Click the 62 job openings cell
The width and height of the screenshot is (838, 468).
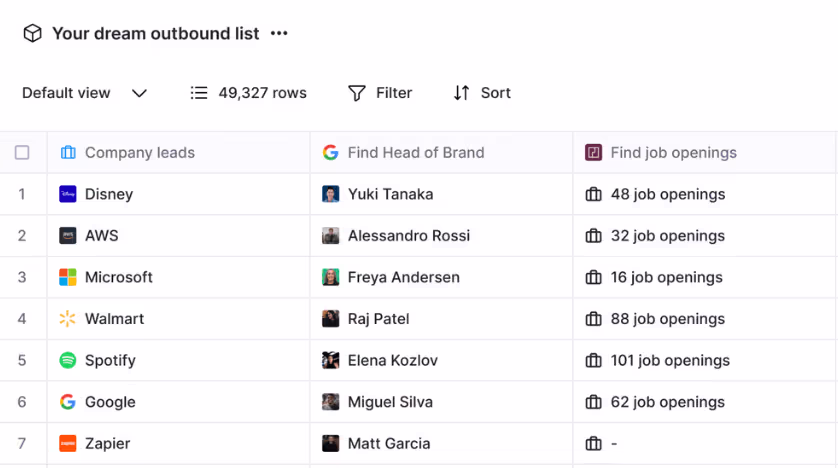(x=704, y=402)
